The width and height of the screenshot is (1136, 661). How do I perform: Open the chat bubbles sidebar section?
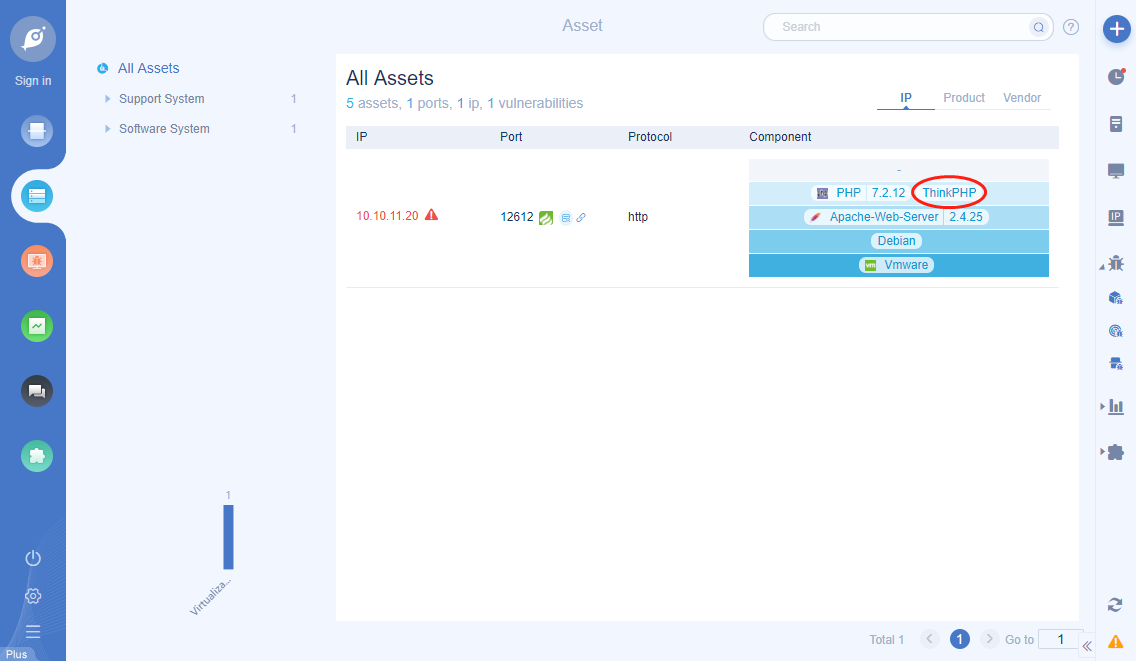point(37,391)
